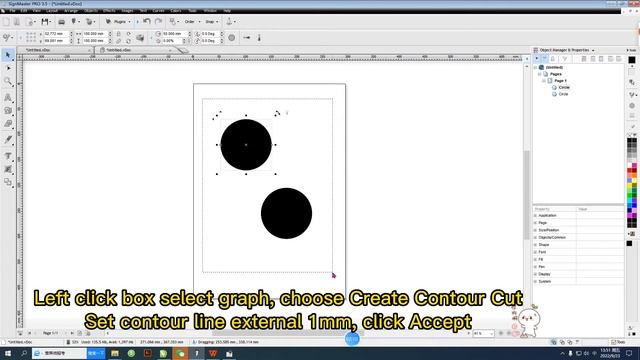Select the pointer Select tool in toolbox
The image size is (640, 360).
[8, 55]
